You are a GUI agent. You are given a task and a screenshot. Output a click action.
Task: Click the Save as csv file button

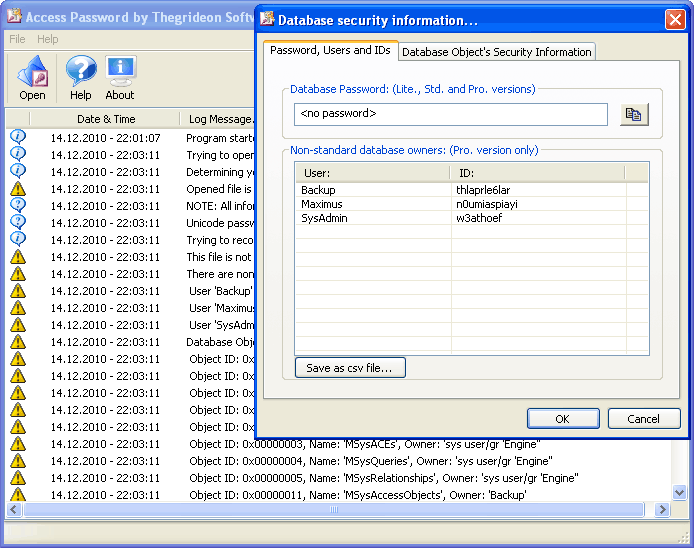tap(350, 368)
